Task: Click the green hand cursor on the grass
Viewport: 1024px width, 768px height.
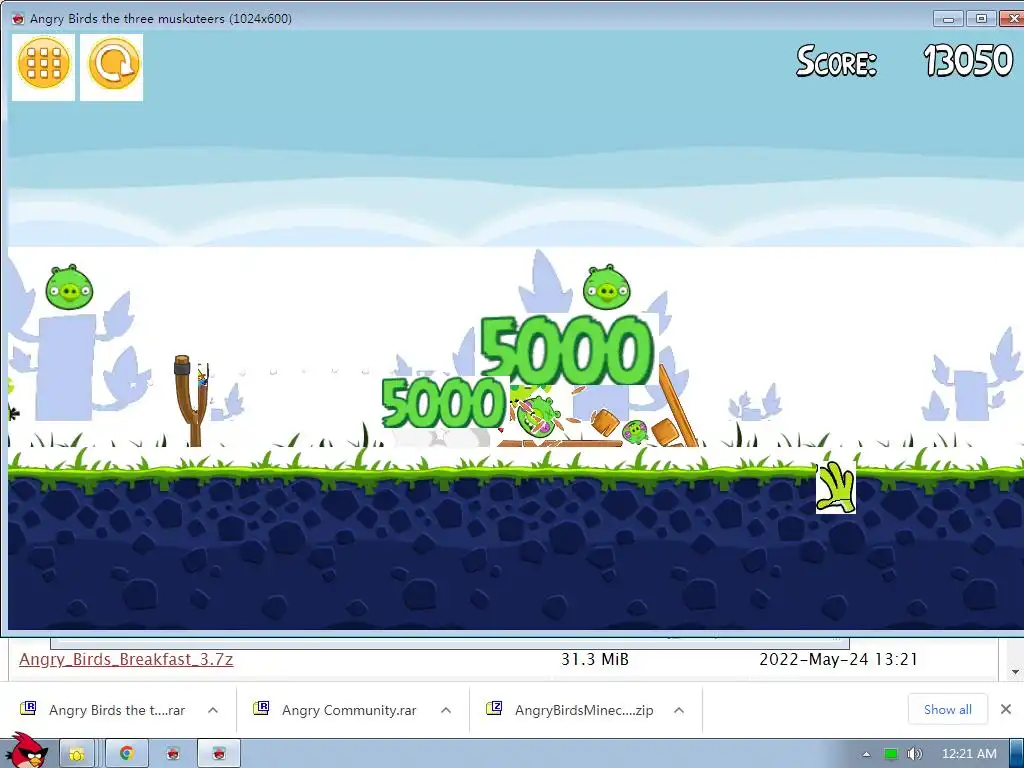Action: 836,487
